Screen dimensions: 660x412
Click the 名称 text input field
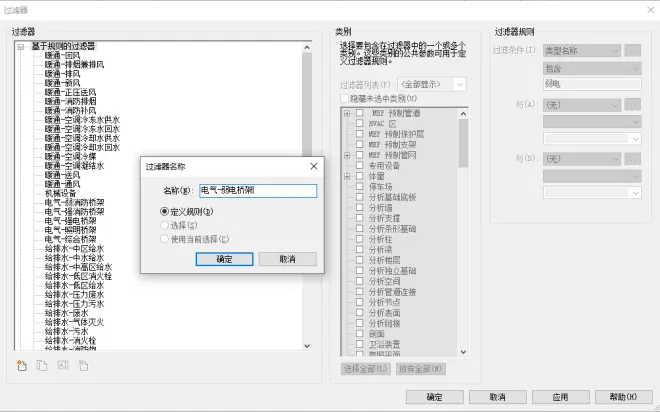[x=257, y=190]
